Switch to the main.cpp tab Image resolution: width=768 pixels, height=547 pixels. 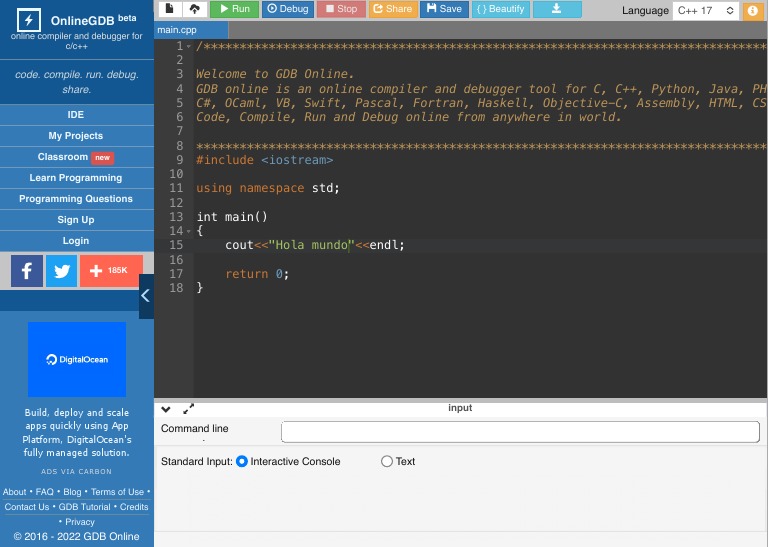tap(176, 30)
